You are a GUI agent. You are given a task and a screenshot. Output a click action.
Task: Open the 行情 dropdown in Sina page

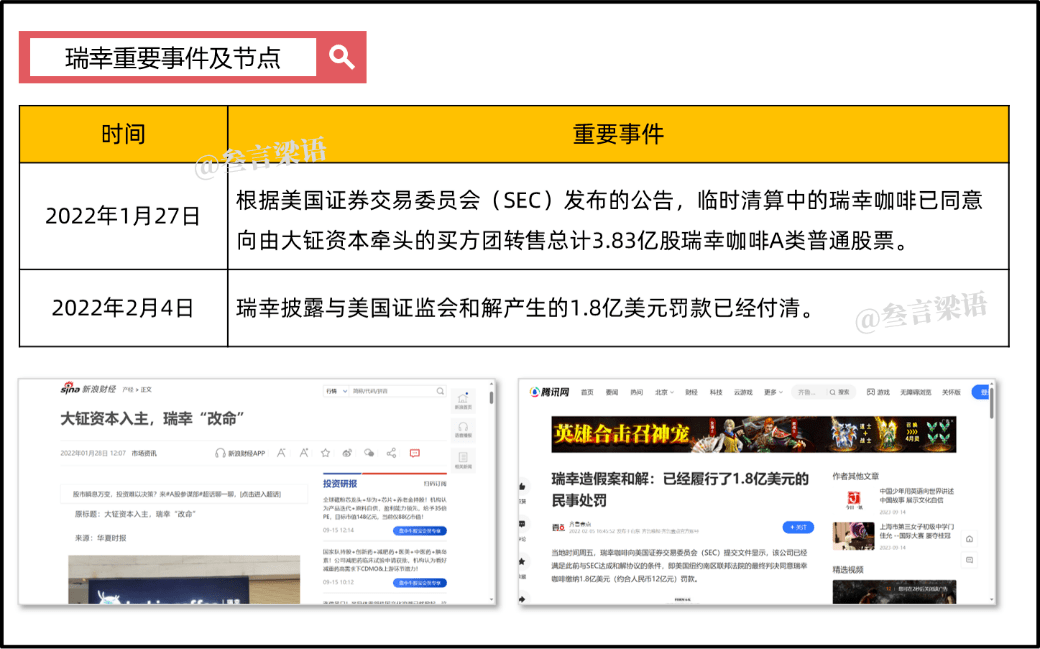(336, 391)
